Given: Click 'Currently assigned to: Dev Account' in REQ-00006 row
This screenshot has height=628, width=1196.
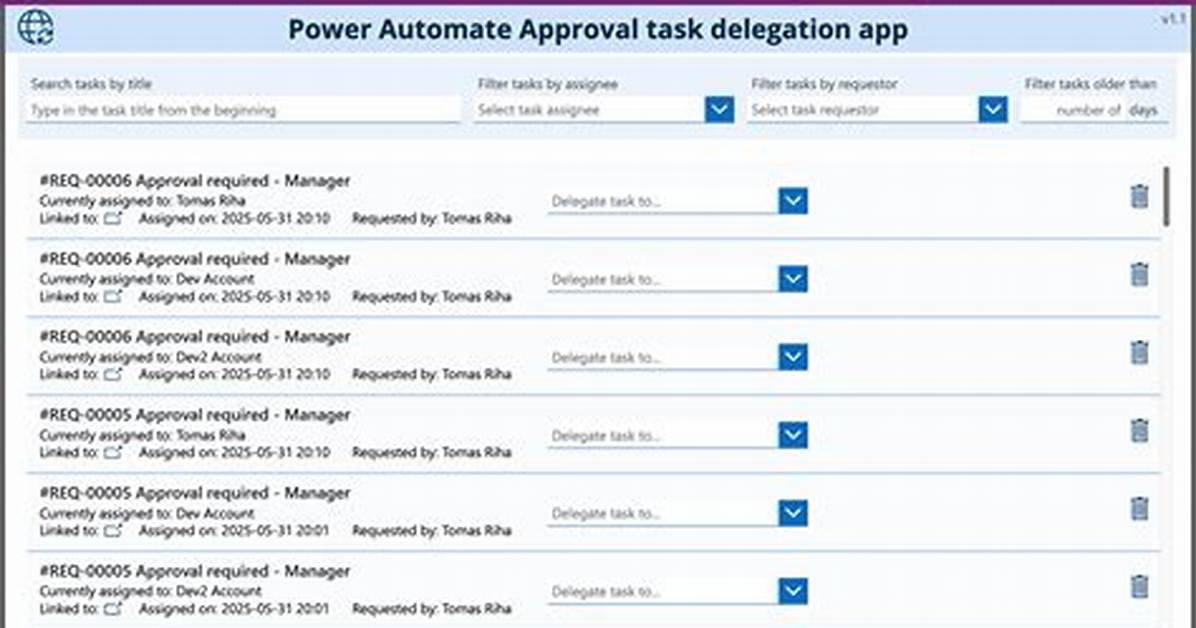Looking at the screenshot, I should coord(146,279).
